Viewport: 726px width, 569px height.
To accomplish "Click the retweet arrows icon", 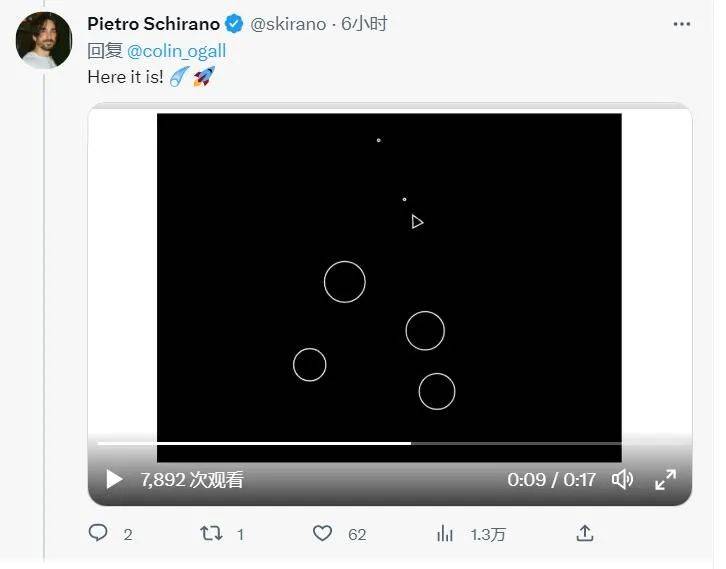I will click(x=211, y=534).
